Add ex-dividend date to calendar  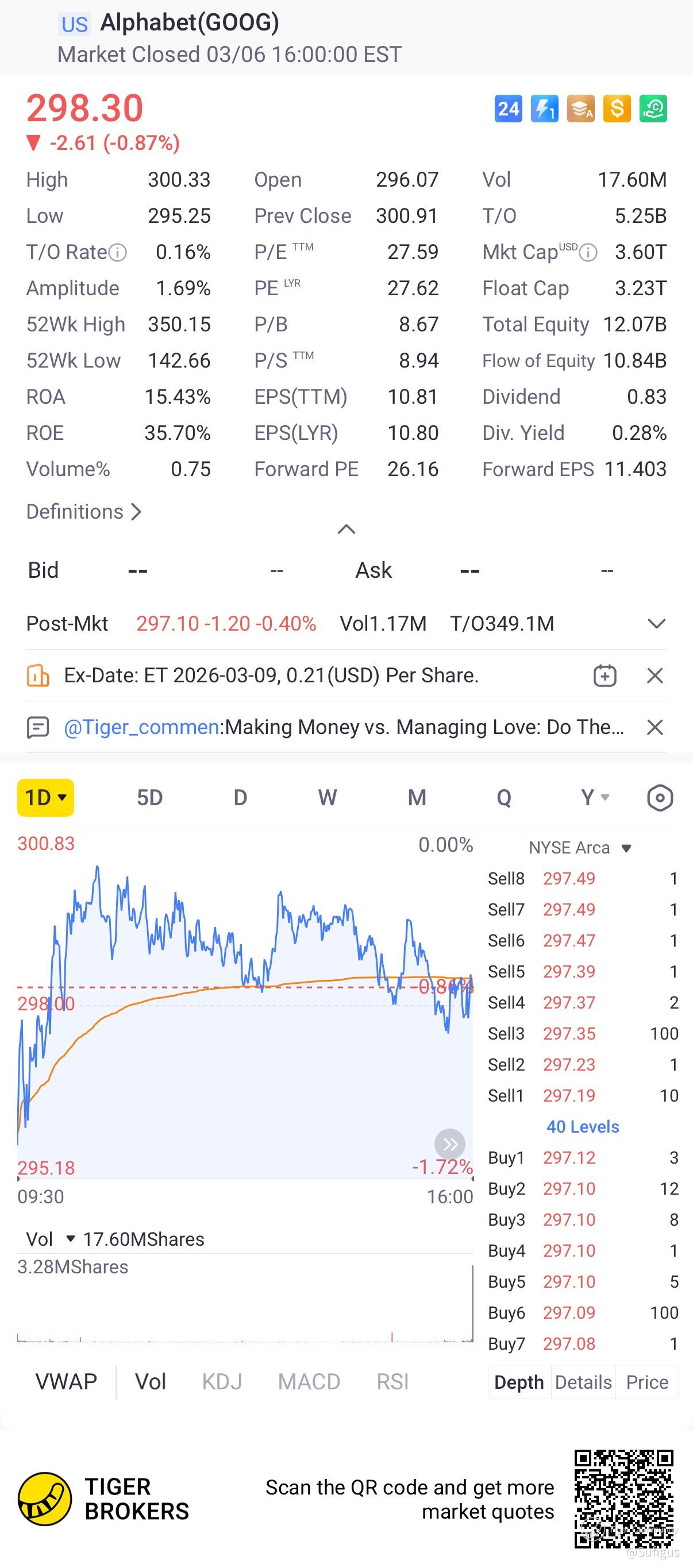(605, 675)
